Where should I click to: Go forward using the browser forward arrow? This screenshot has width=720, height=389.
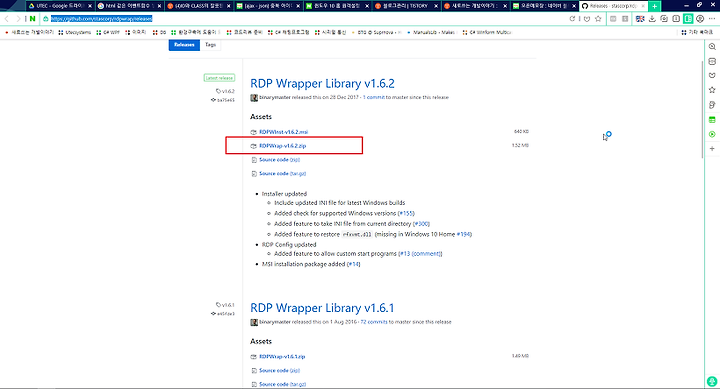coord(18,19)
